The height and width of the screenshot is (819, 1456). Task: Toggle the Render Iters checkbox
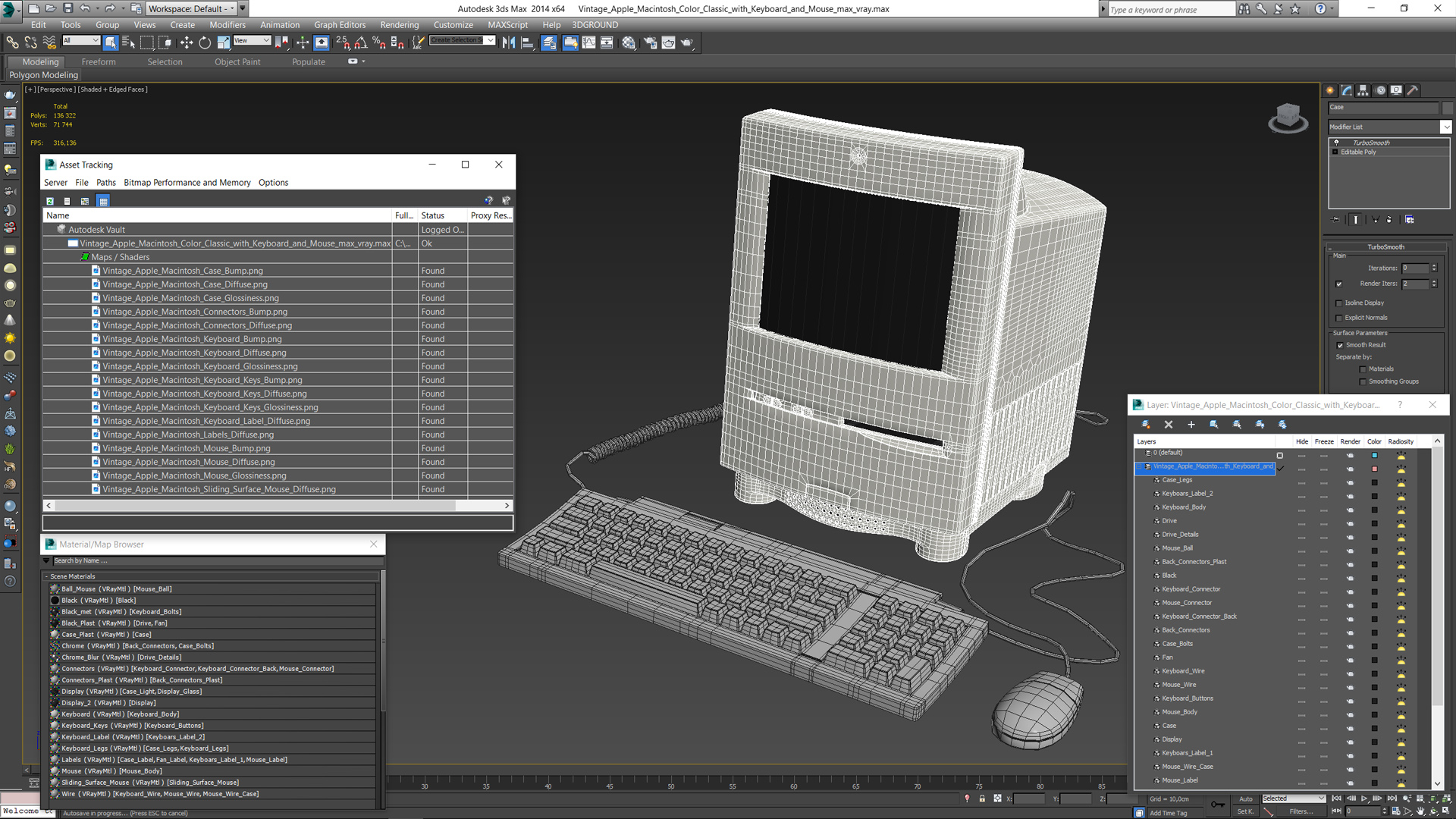click(1339, 284)
